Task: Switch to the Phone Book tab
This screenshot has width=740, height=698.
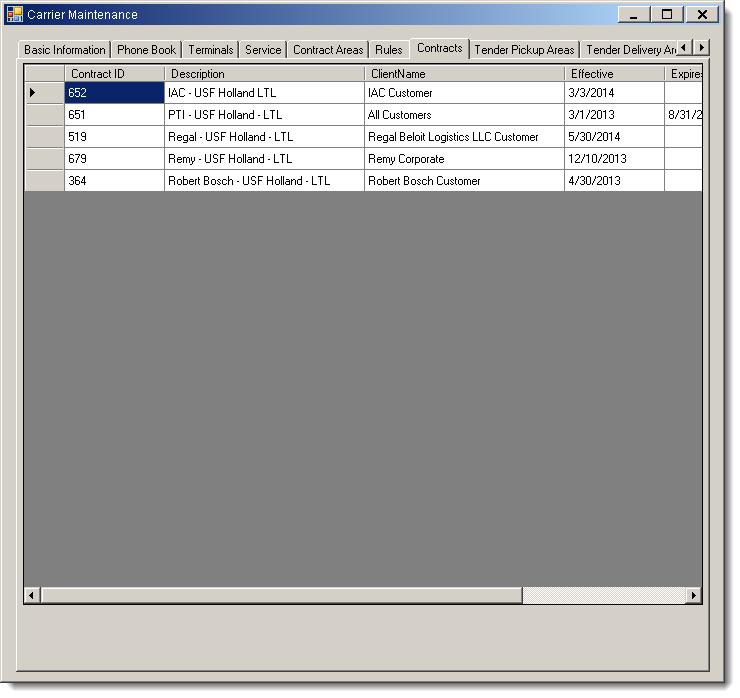Action: coord(146,50)
